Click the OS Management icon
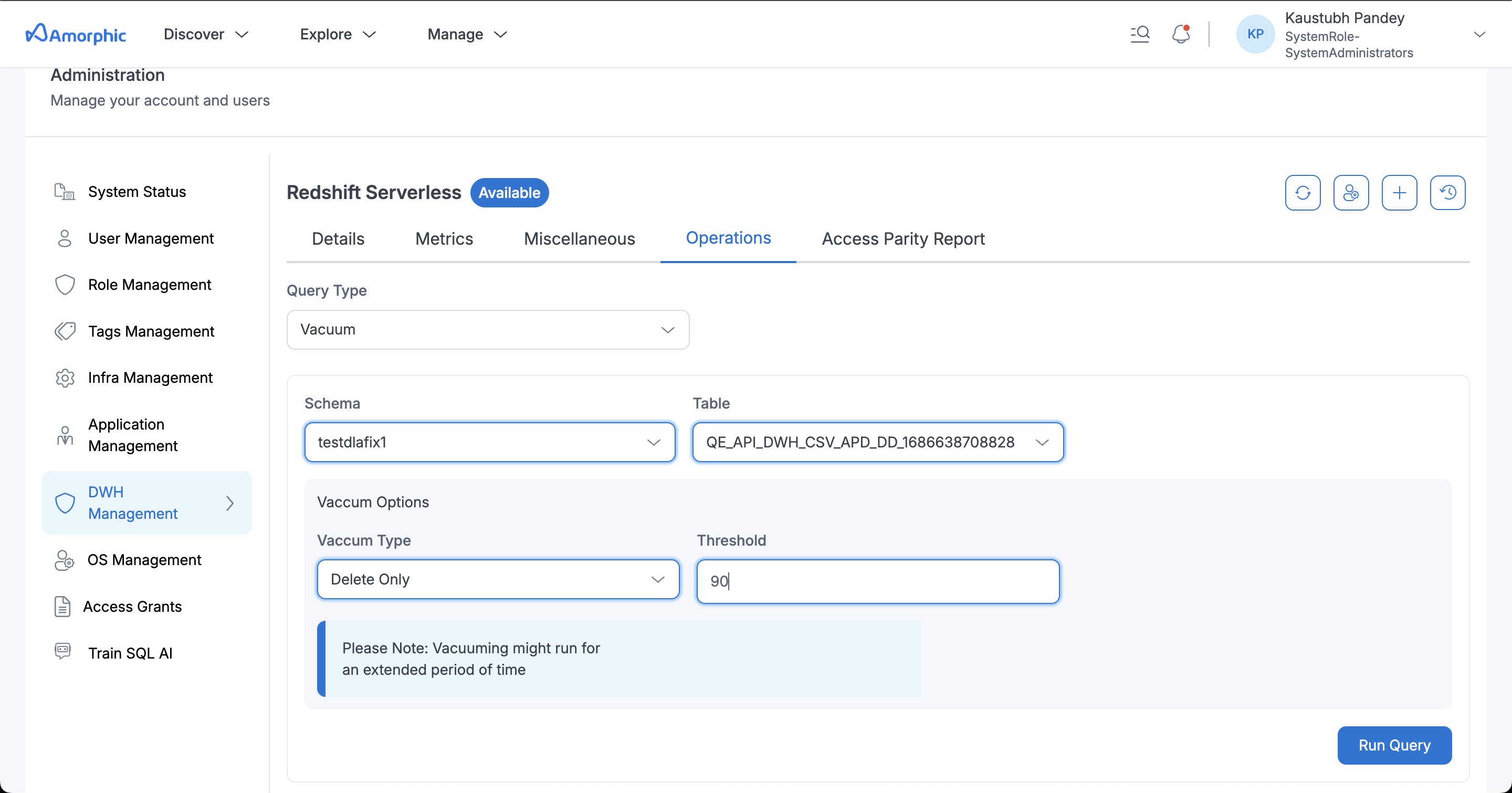 (x=64, y=560)
